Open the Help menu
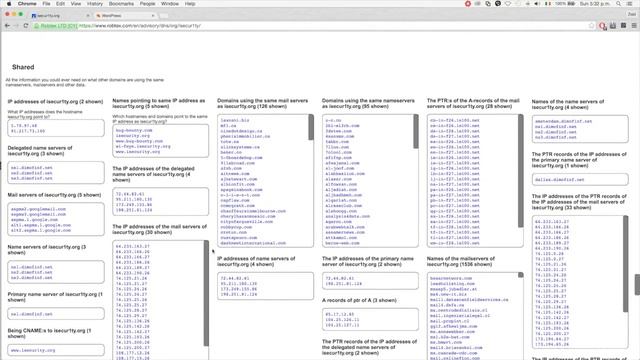 (190, 4)
